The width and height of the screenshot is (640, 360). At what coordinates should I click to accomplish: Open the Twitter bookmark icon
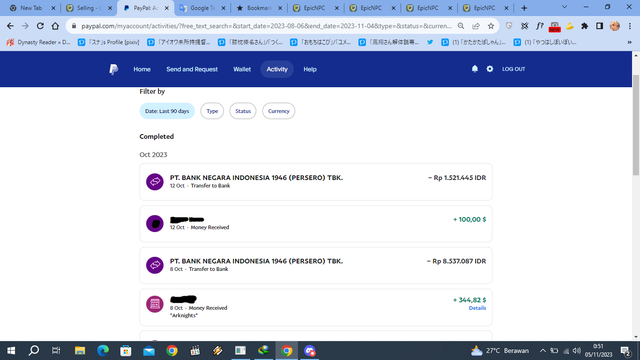[x=430, y=42]
